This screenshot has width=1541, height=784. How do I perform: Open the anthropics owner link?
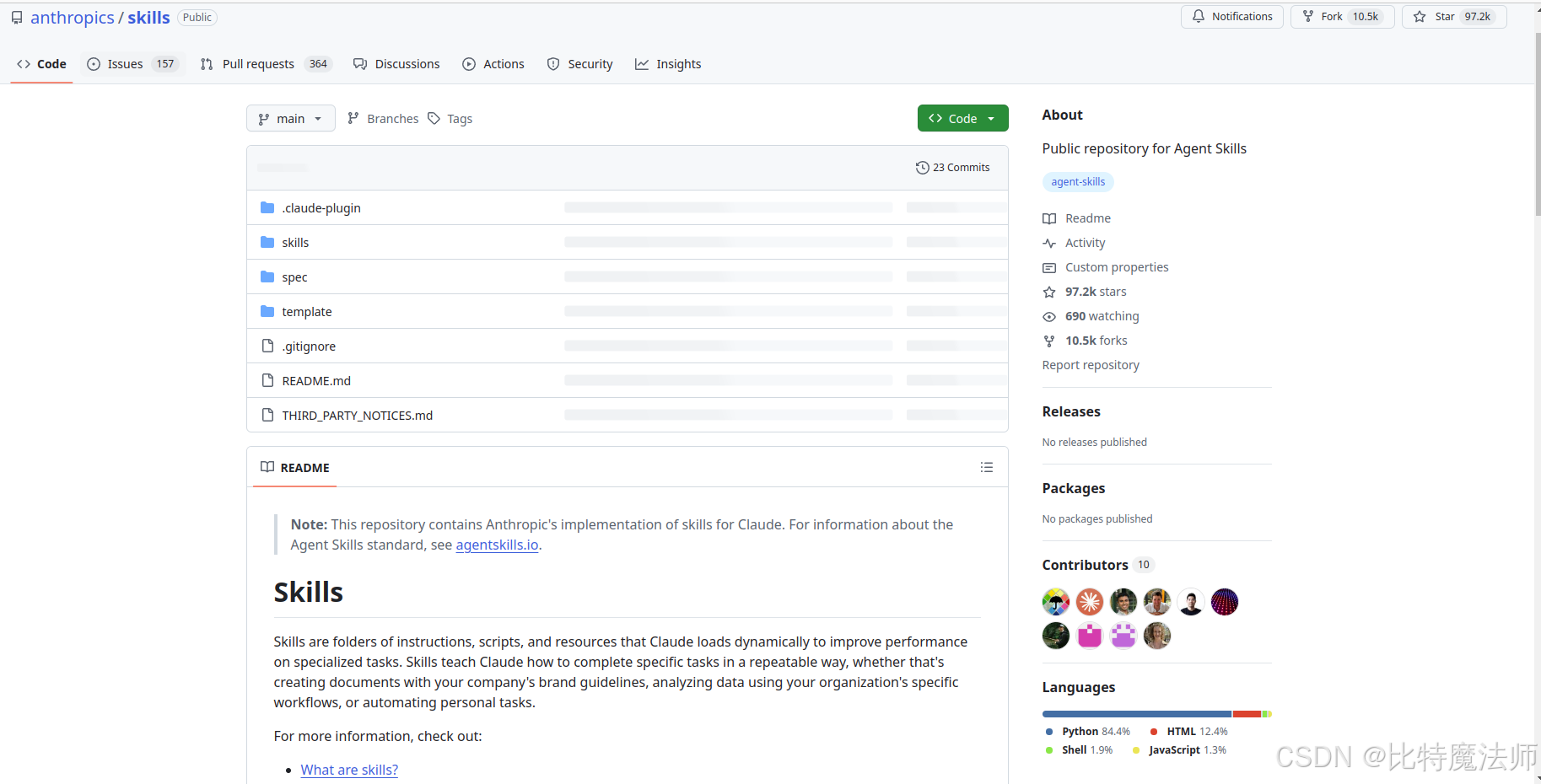pos(73,18)
